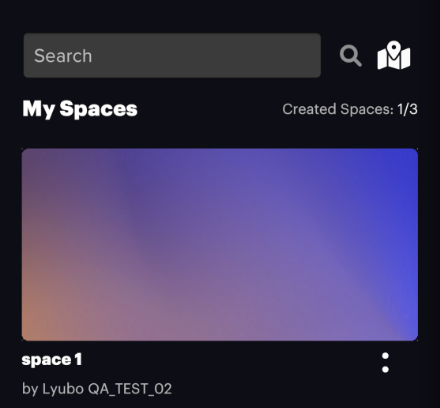Enter space 1 via its name label
Viewport: 440px width, 408px height.
tap(52, 360)
